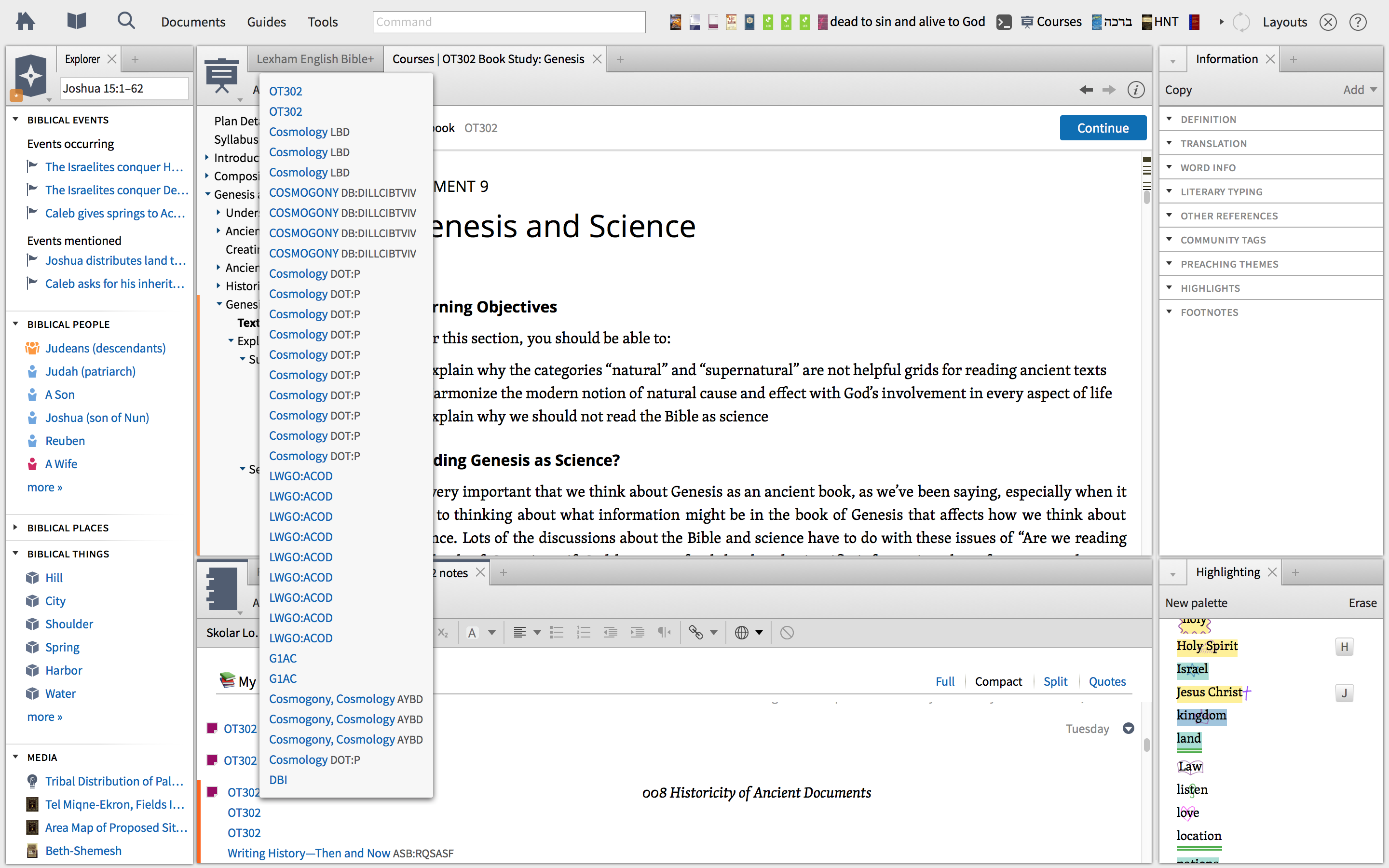Viewport: 1389px width, 868px height.
Task: Select the Quotes notes view
Action: [1107, 681]
